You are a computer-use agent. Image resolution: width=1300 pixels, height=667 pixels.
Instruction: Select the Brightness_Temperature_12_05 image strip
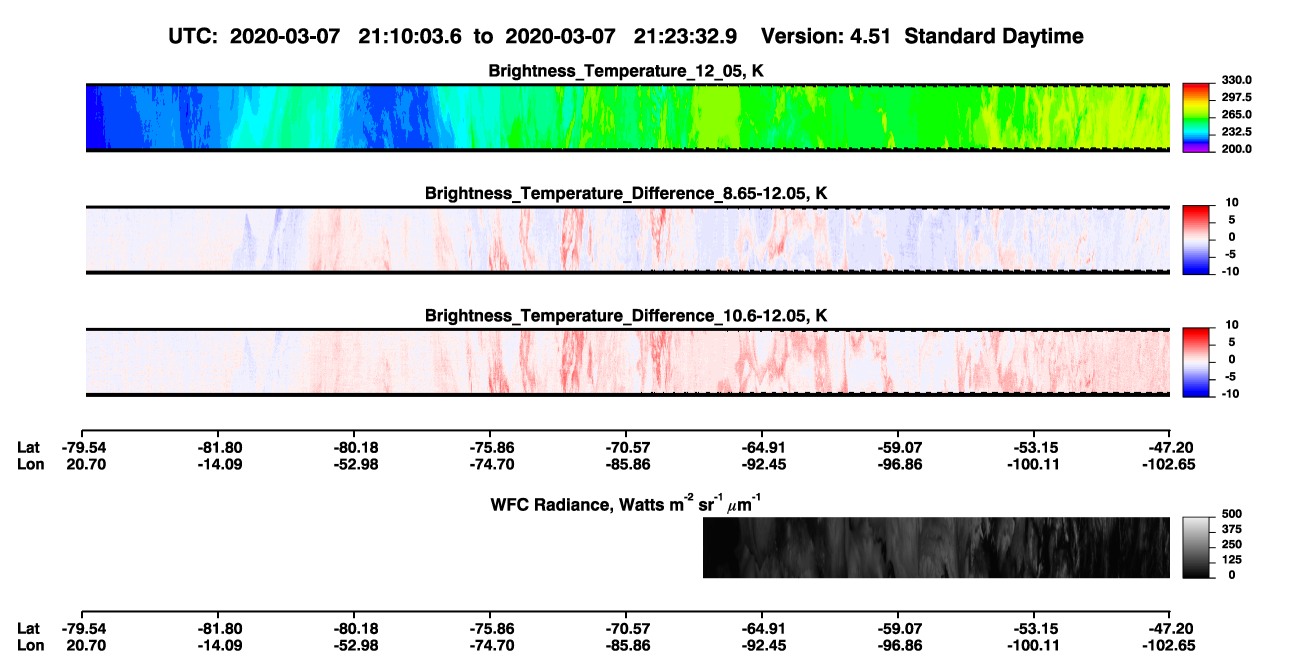628,118
